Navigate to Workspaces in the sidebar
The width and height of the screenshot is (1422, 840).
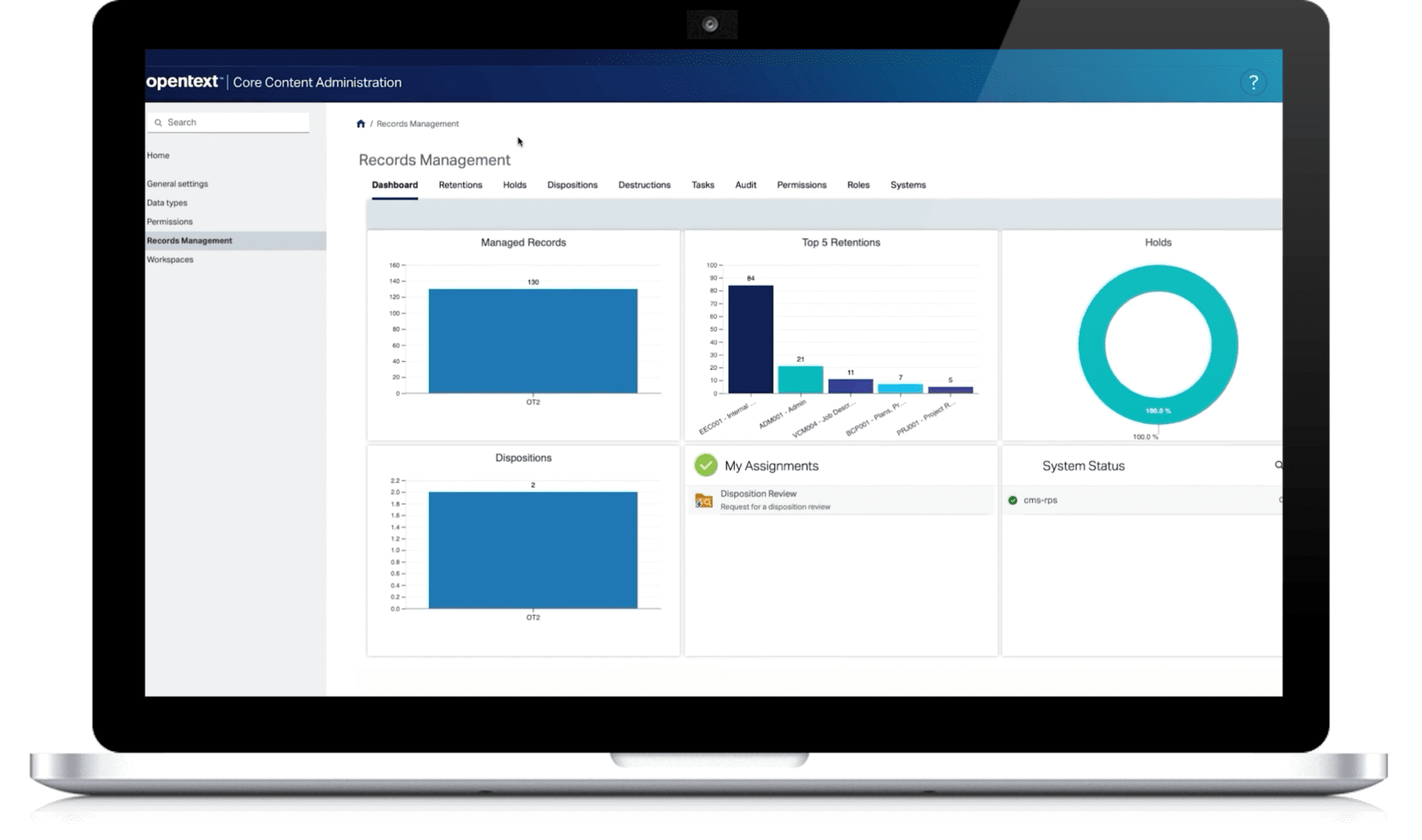tap(169, 259)
